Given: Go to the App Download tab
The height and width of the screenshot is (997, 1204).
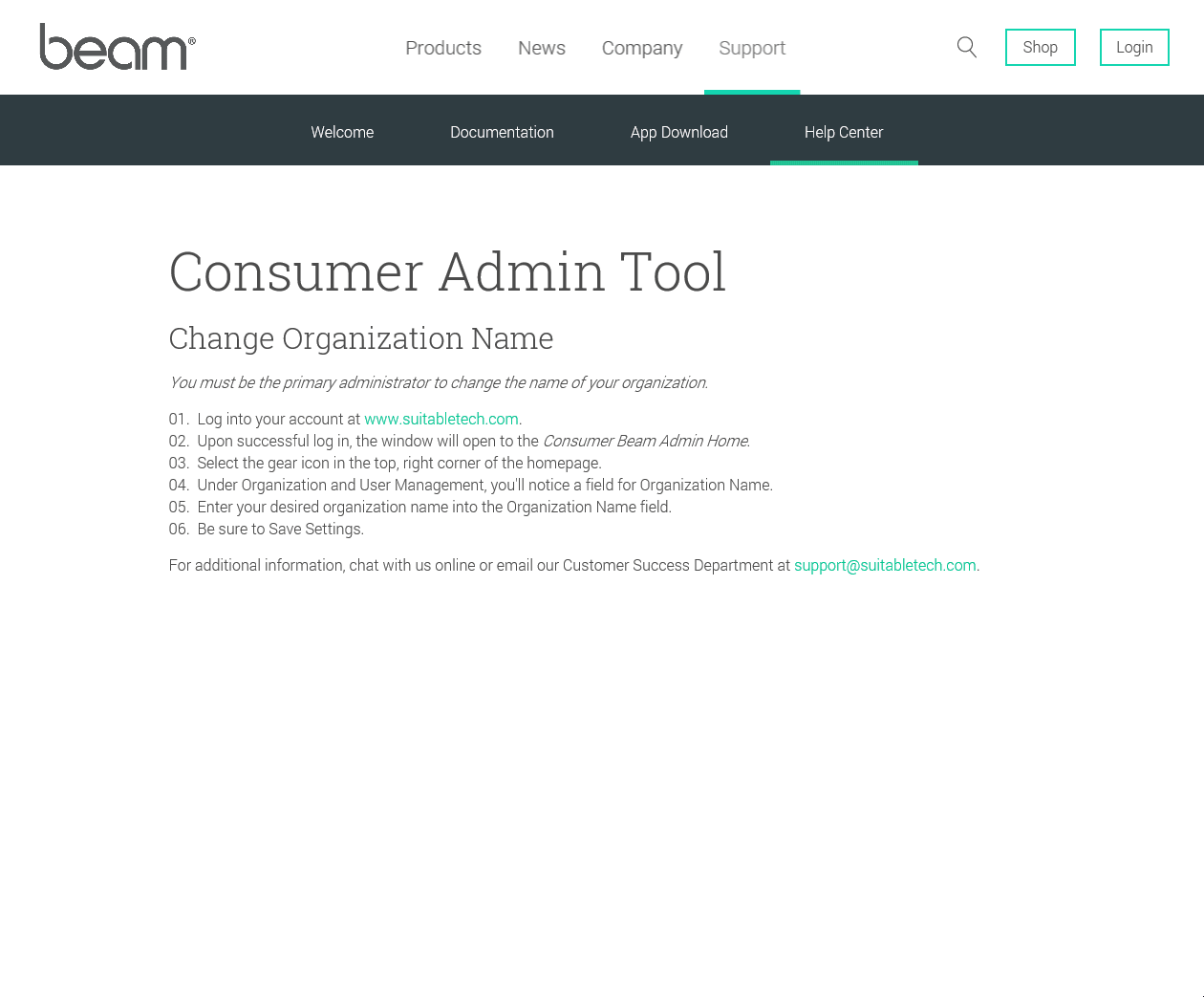Looking at the screenshot, I should [x=679, y=132].
